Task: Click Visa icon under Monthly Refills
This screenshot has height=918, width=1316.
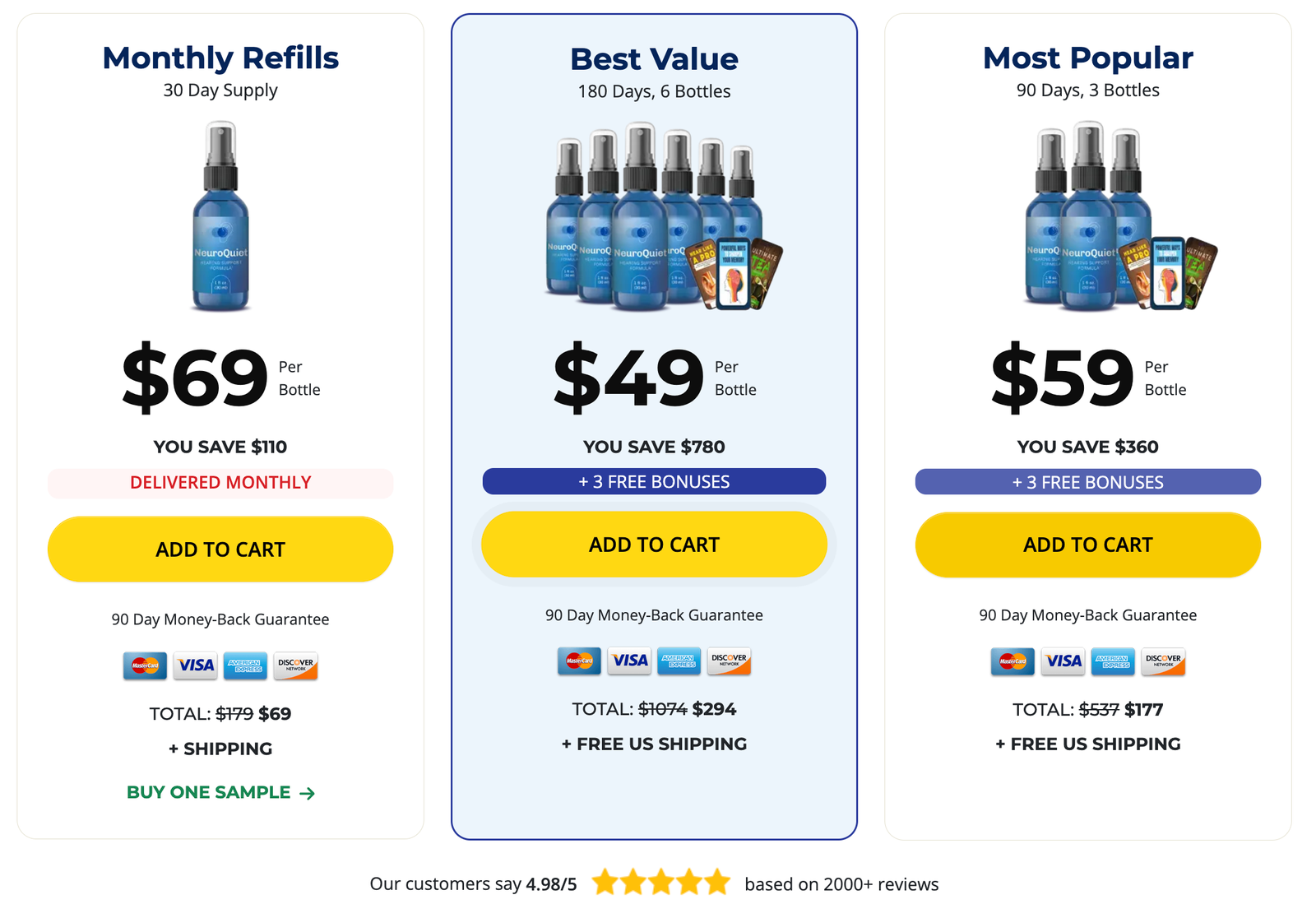Action: pos(196,665)
